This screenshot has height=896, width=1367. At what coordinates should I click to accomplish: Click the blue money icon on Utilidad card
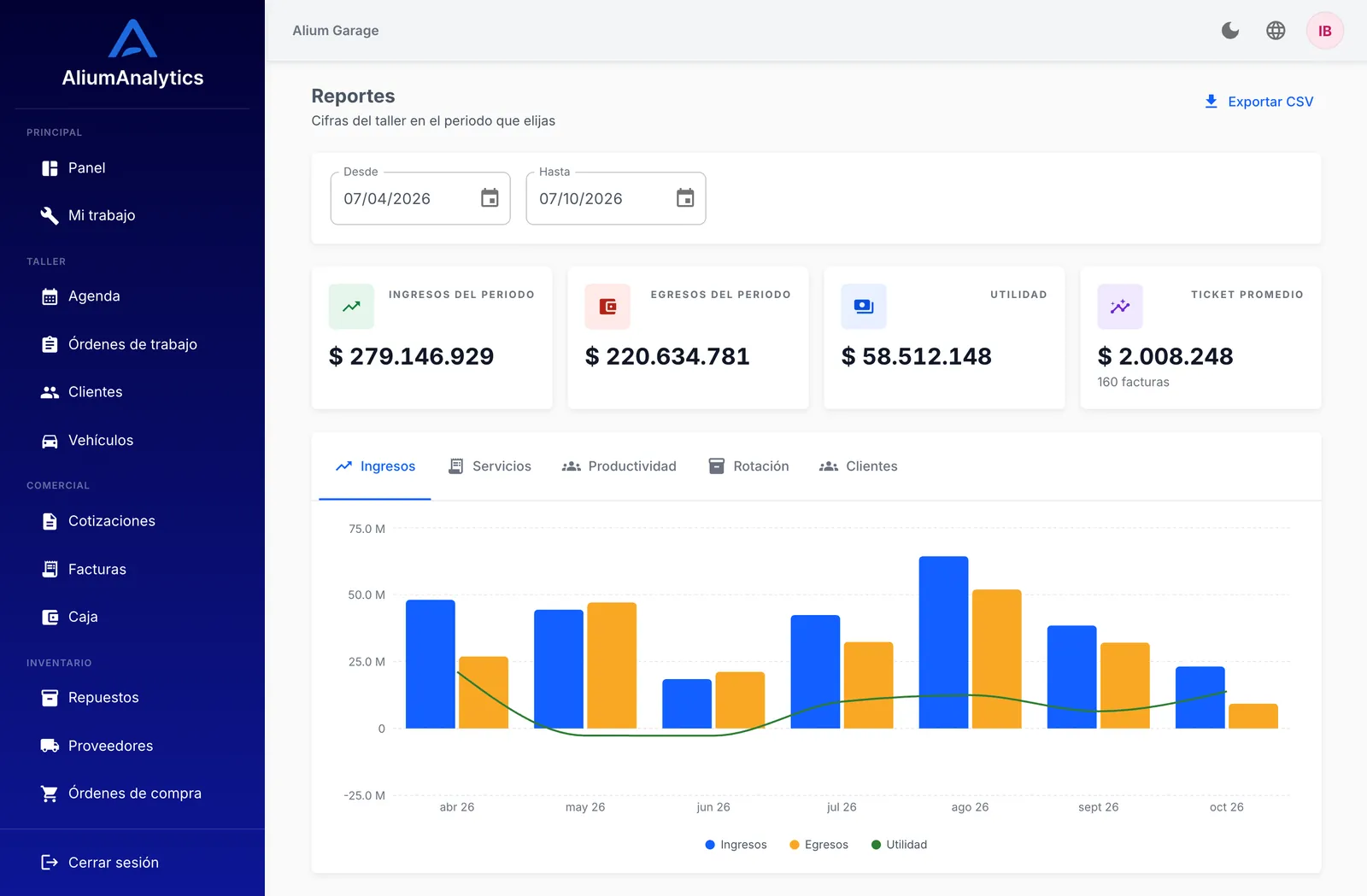[864, 307]
